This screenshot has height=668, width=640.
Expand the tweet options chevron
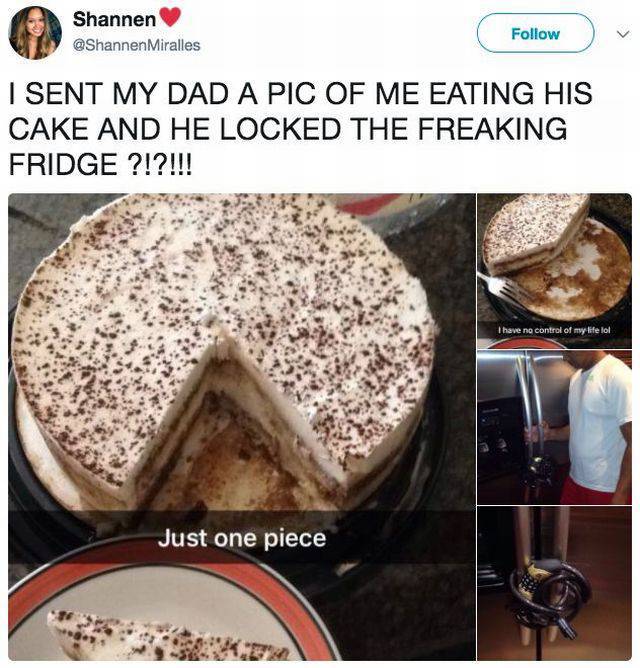(623, 34)
